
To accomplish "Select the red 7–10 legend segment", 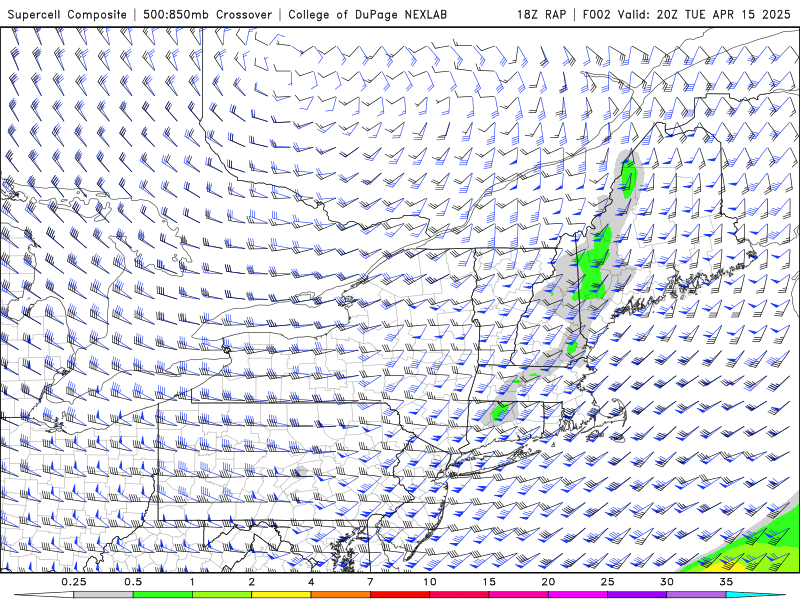I will coord(399,595).
